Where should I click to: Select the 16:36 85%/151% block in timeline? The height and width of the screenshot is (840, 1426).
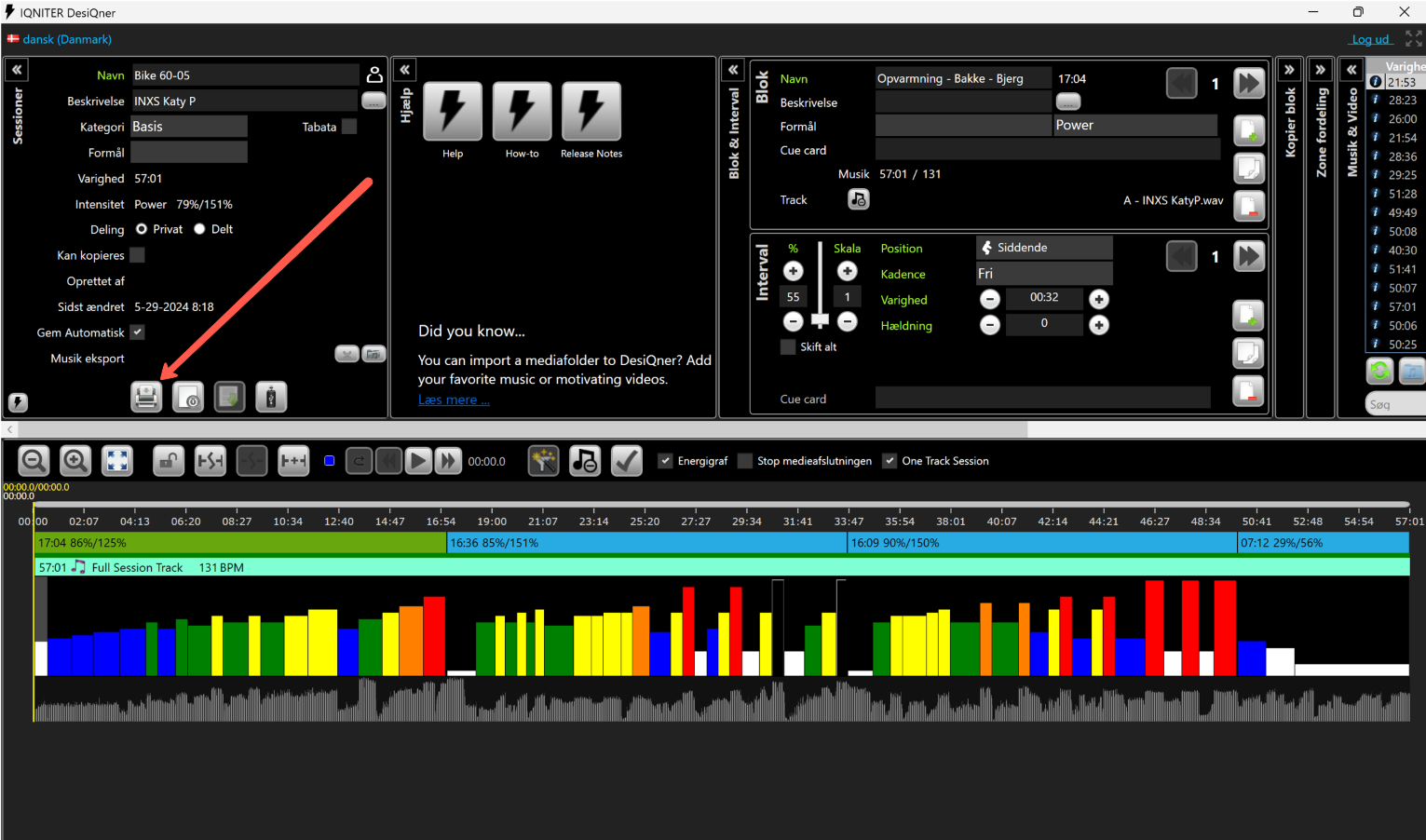point(646,543)
